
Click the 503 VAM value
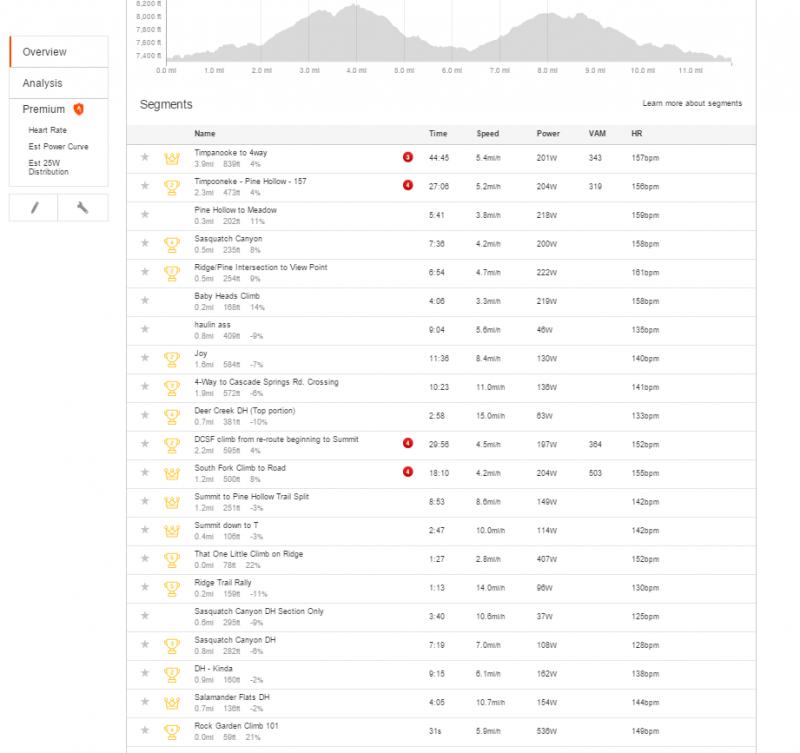[x=595, y=473]
